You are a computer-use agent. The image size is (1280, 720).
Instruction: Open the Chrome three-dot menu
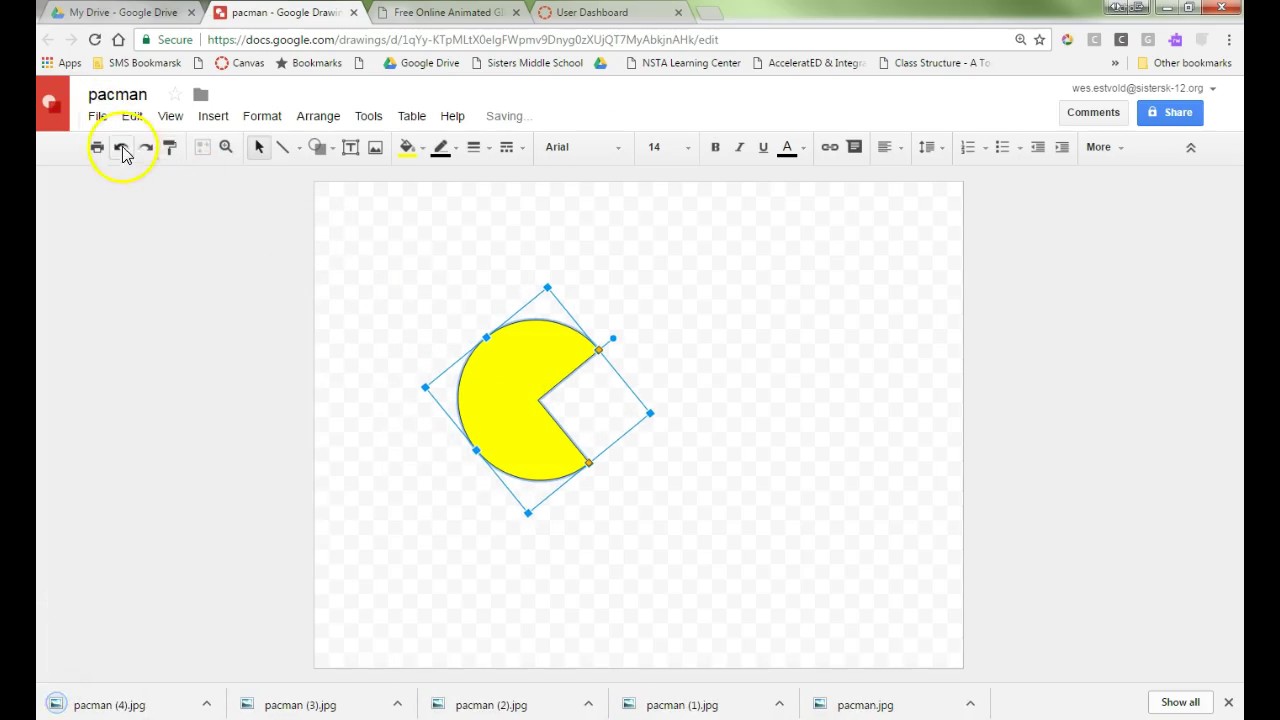(1229, 40)
